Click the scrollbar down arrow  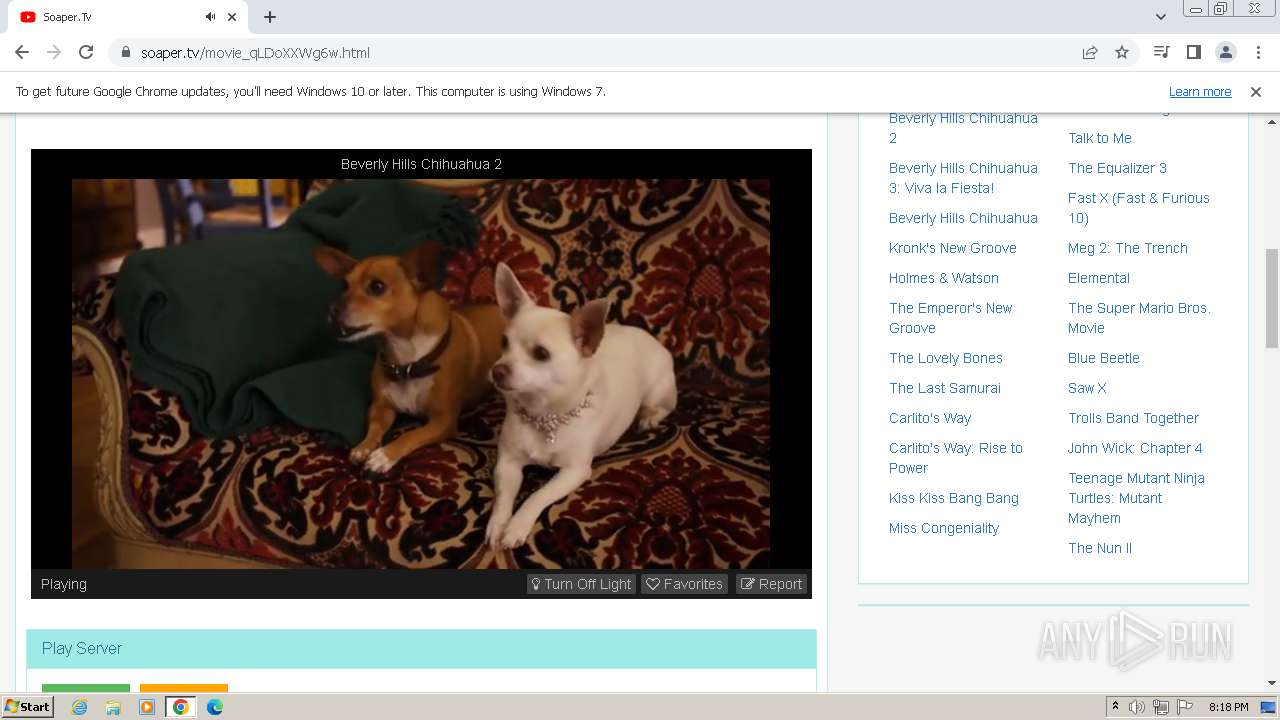1272,683
